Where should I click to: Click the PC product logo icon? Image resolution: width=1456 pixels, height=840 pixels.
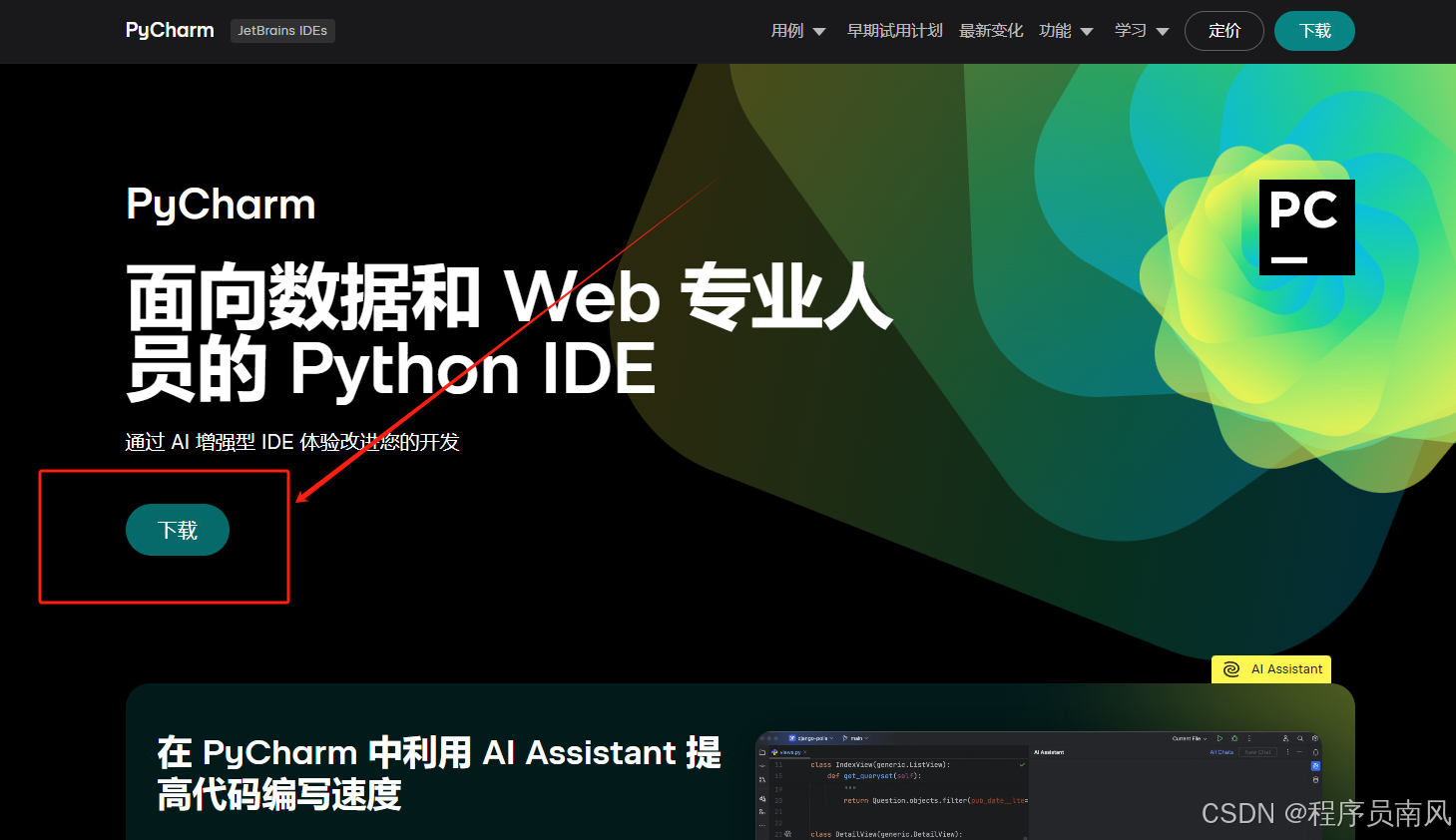[1306, 227]
